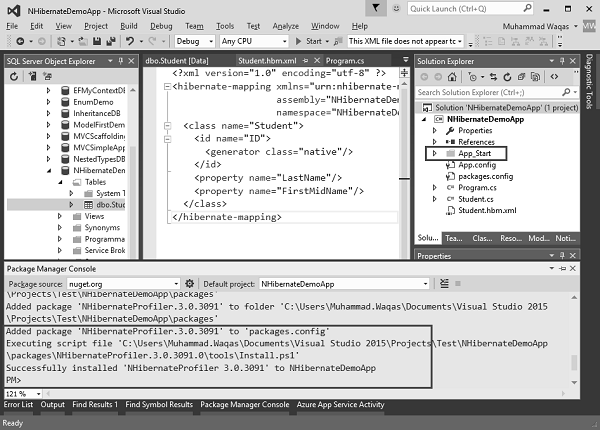Screen dimensions: 600x430
Task: Click Collapse All icon in Solution Explorer
Action: pyautogui.click(x=521, y=77)
